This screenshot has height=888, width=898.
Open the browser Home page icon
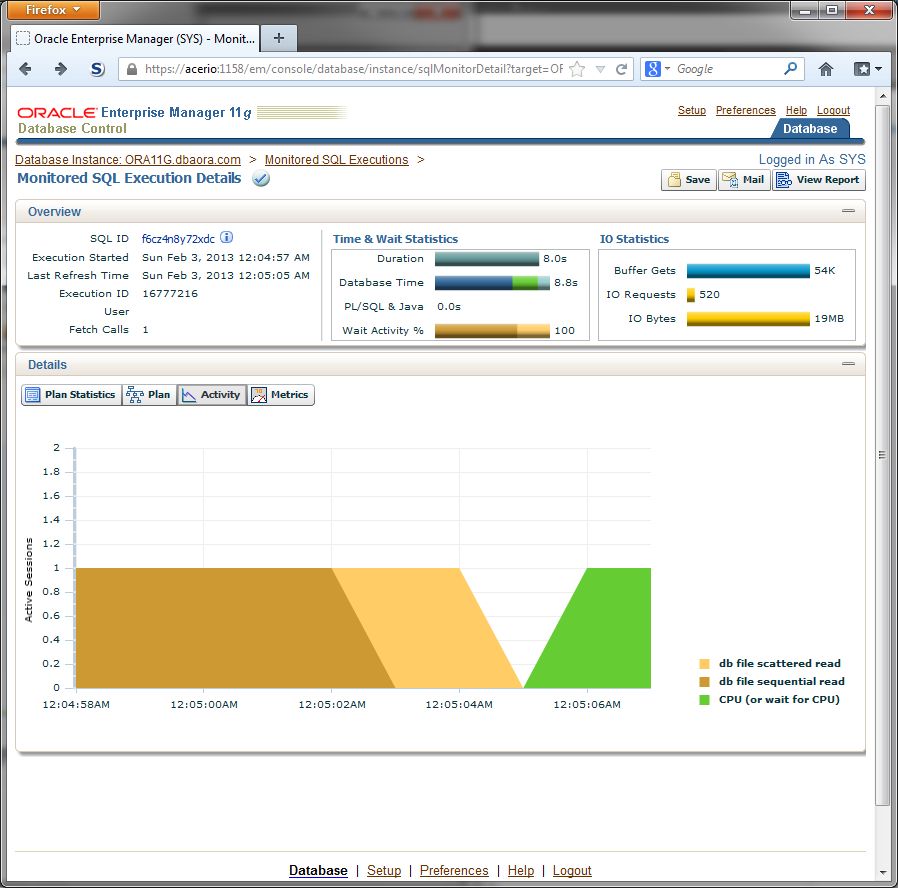826,69
